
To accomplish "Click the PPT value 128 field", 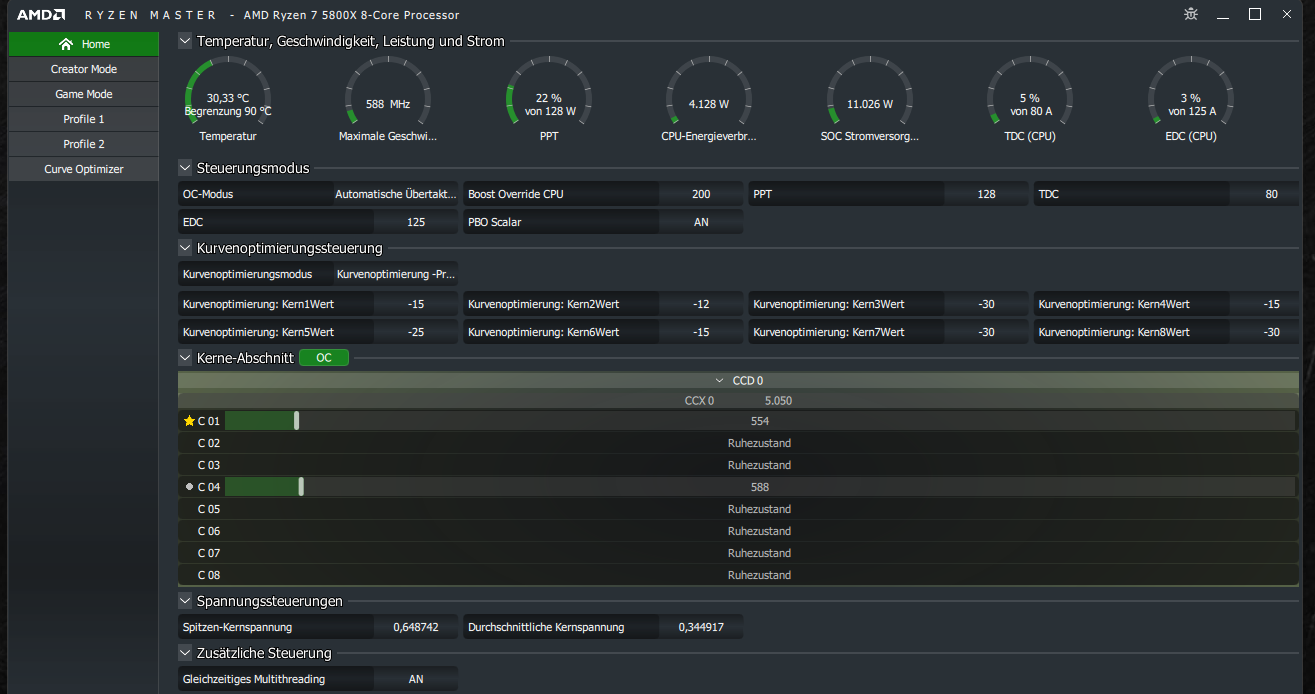I will pos(986,194).
